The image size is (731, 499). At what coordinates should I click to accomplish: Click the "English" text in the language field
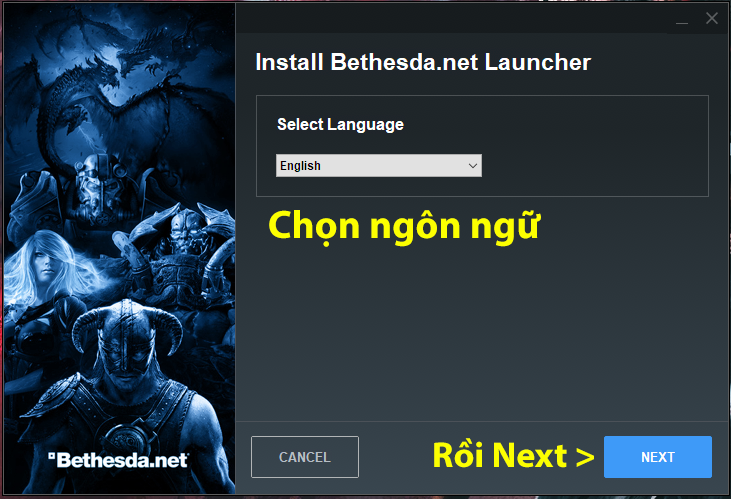[x=300, y=166]
